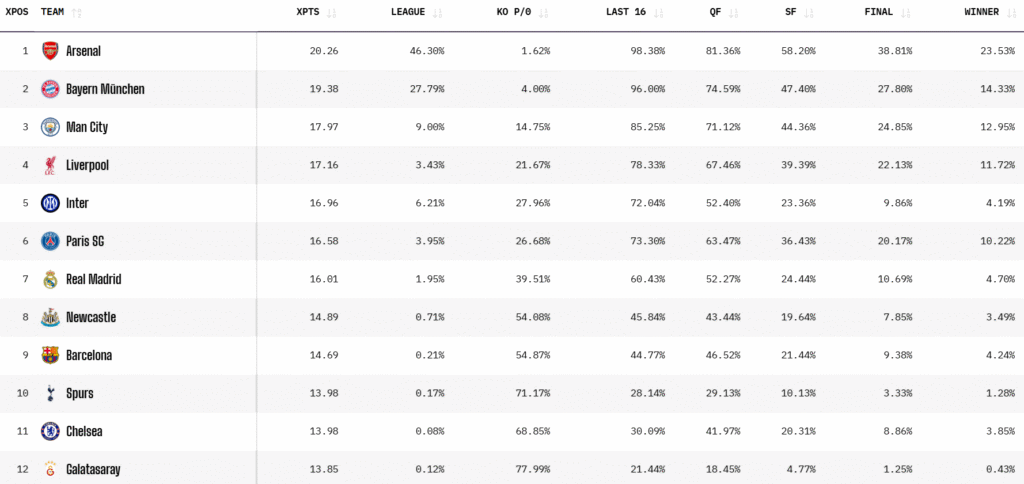Click the Arsenal club crest icon
1024x484 pixels.
(x=50, y=50)
